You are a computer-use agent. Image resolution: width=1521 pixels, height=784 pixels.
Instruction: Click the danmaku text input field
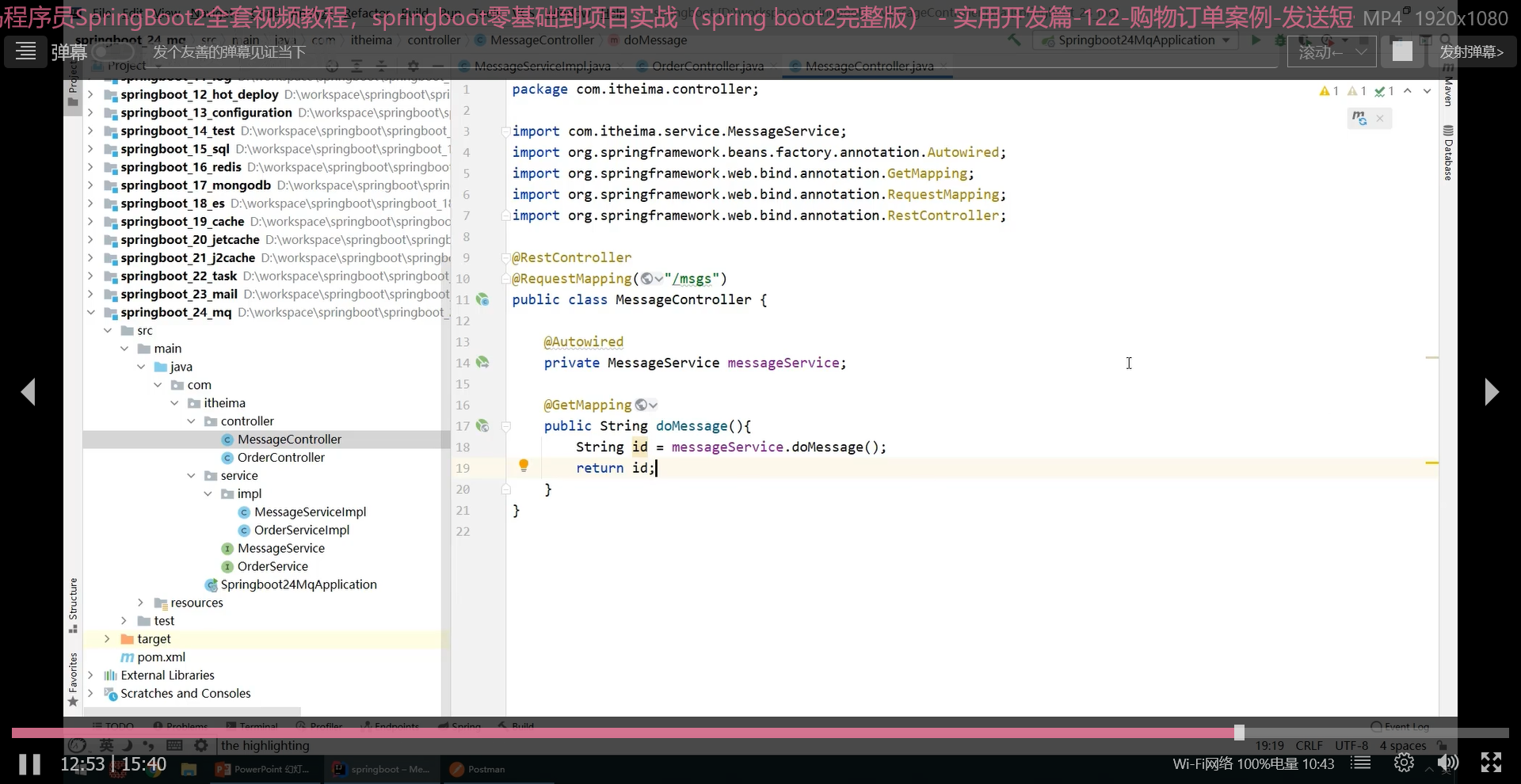(x=713, y=52)
